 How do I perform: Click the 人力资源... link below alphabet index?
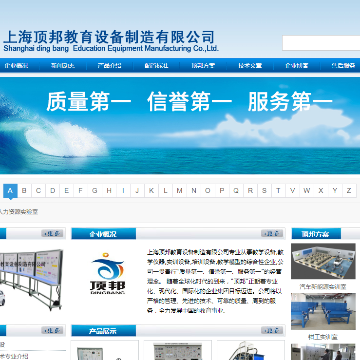coord(19,212)
